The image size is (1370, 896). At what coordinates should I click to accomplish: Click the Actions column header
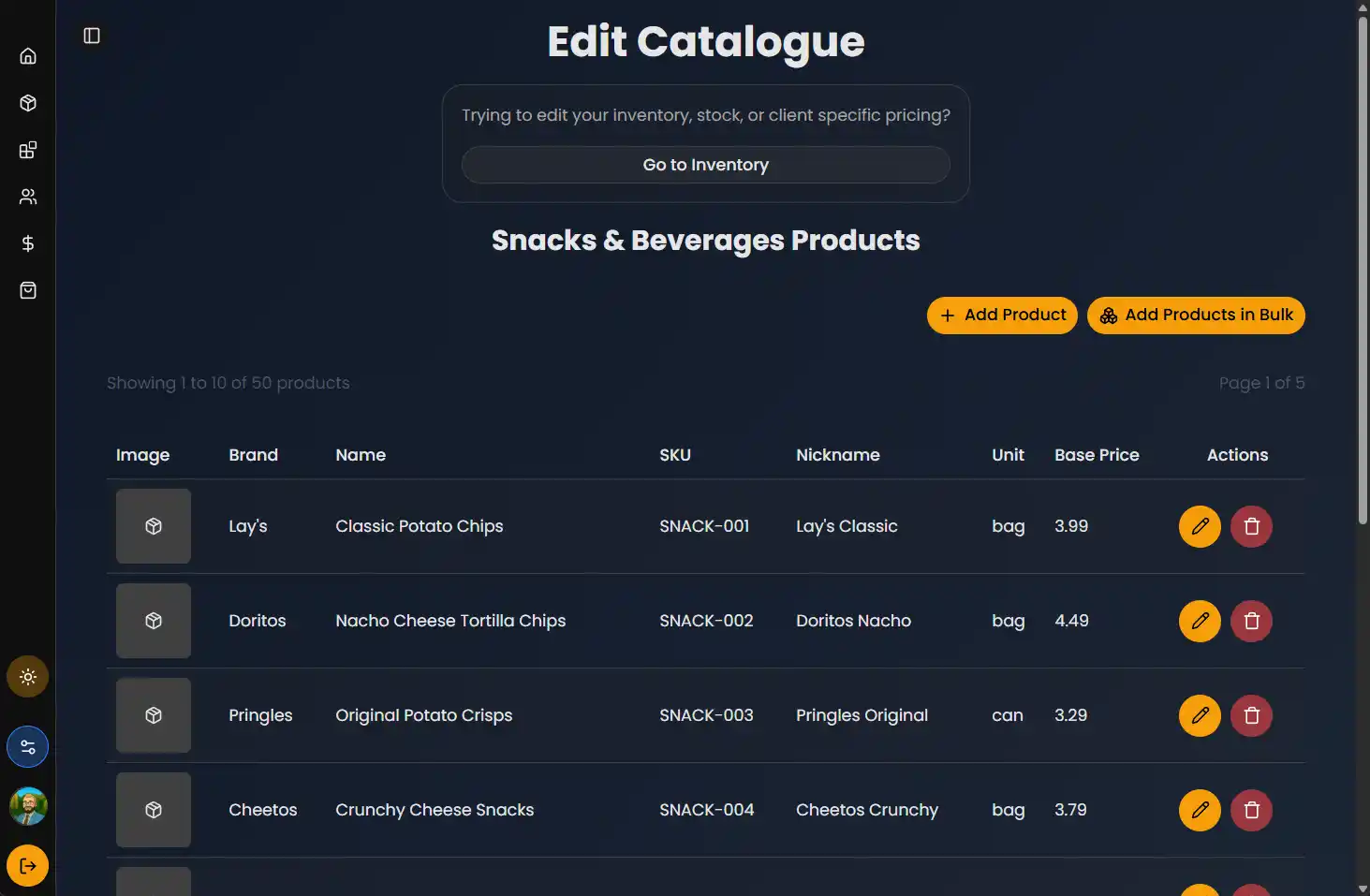point(1237,455)
